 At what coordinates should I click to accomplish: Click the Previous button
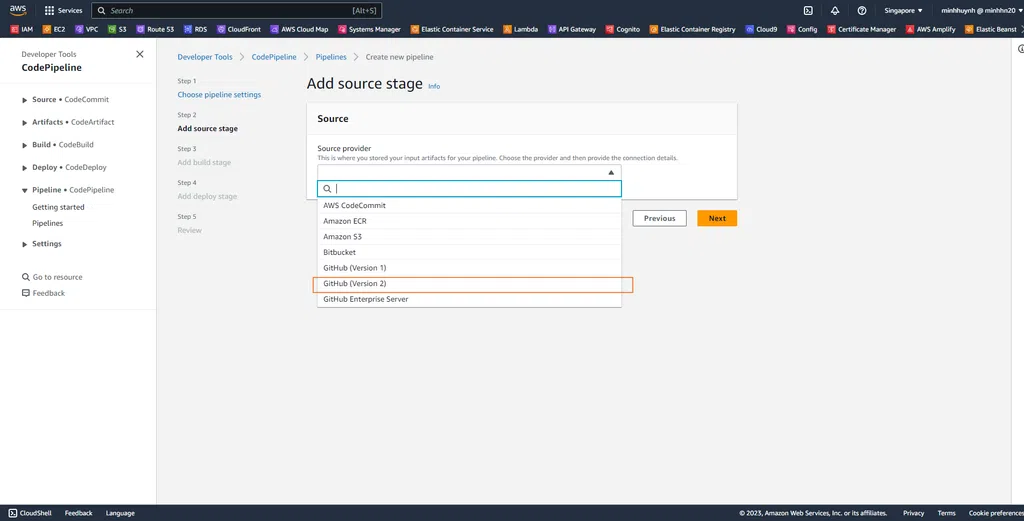click(659, 218)
